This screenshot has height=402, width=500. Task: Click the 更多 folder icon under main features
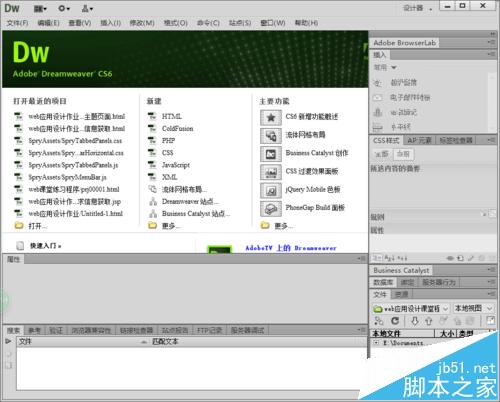pyautogui.click(x=265, y=226)
